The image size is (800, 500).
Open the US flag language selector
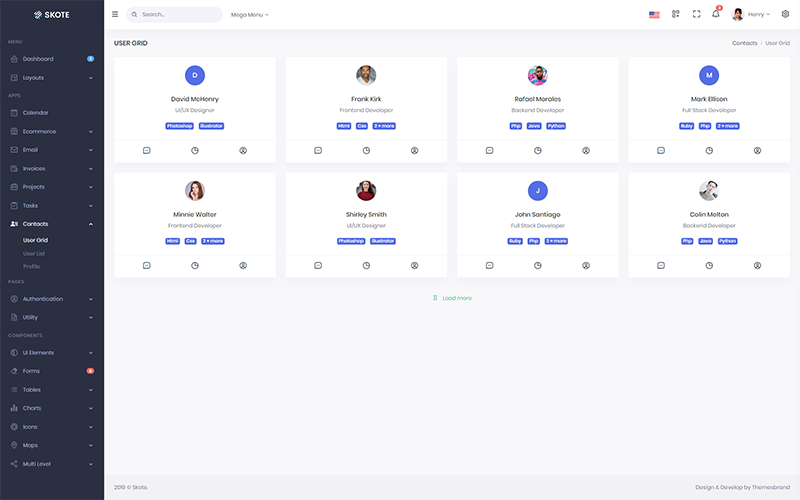click(654, 15)
